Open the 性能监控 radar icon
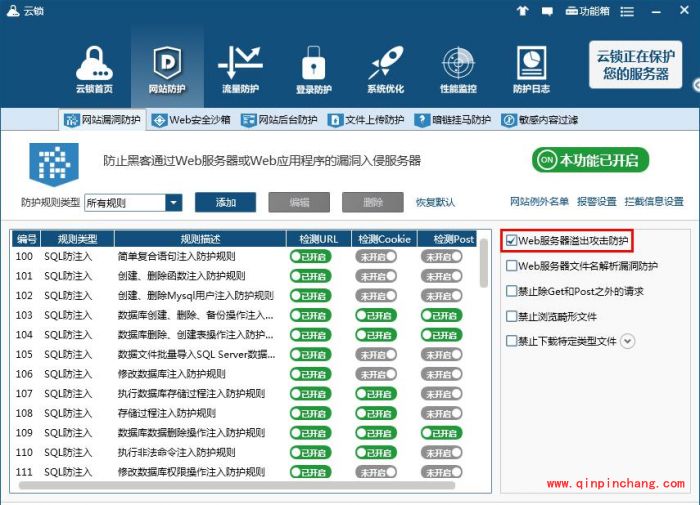 pos(458,69)
